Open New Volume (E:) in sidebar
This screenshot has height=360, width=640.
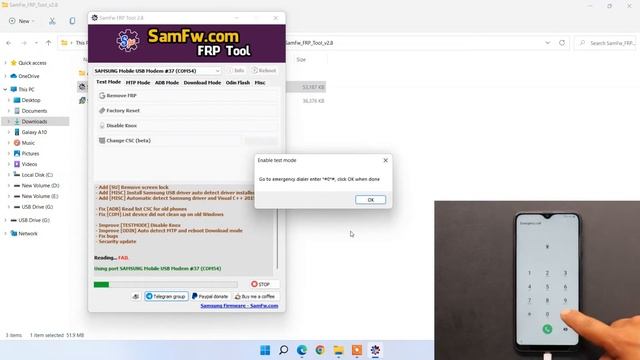click(x=40, y=196)
